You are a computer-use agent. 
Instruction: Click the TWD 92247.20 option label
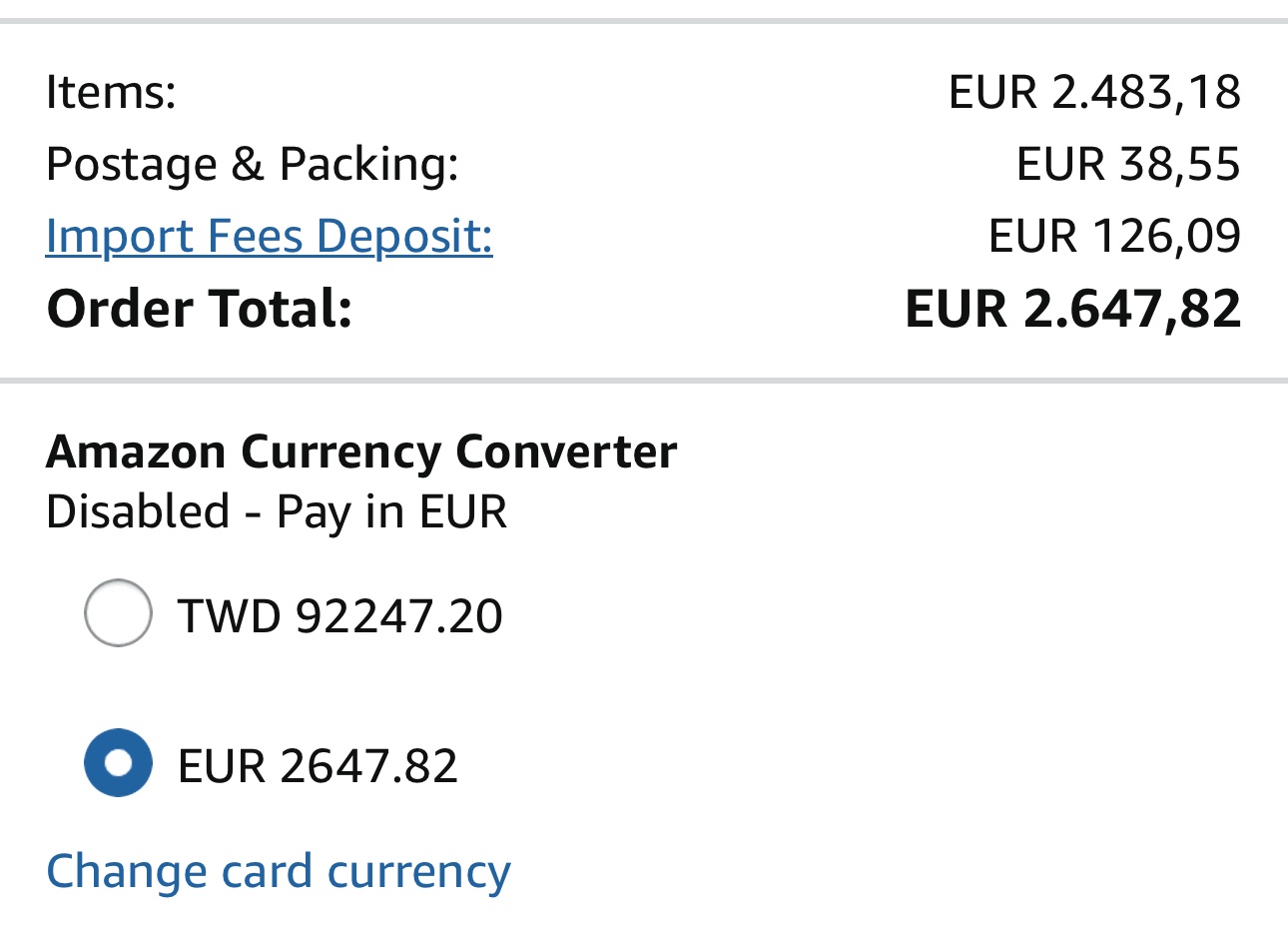tap(339, 615)
